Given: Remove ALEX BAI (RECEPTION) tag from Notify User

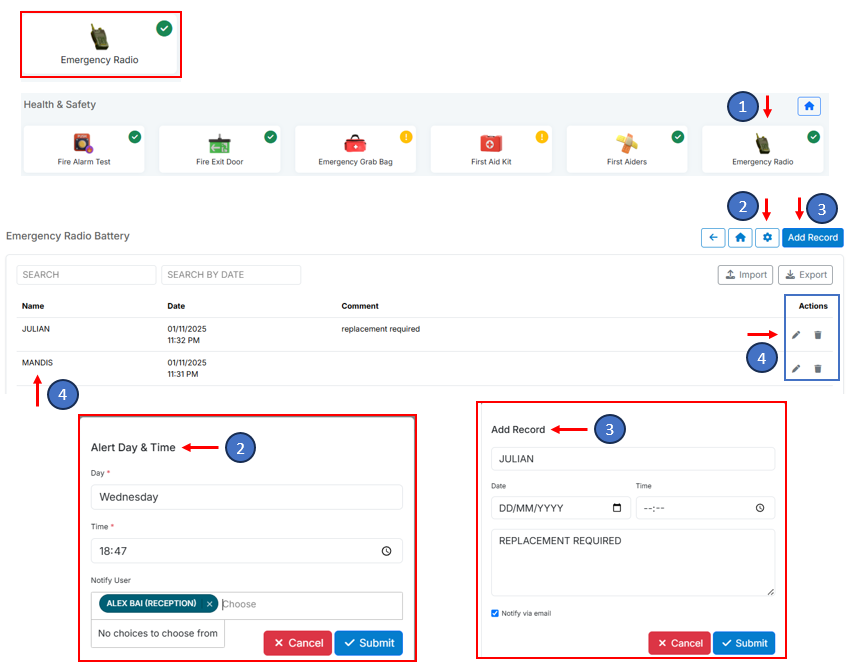Looking at the screenshot, I should (x=209, y=604).
